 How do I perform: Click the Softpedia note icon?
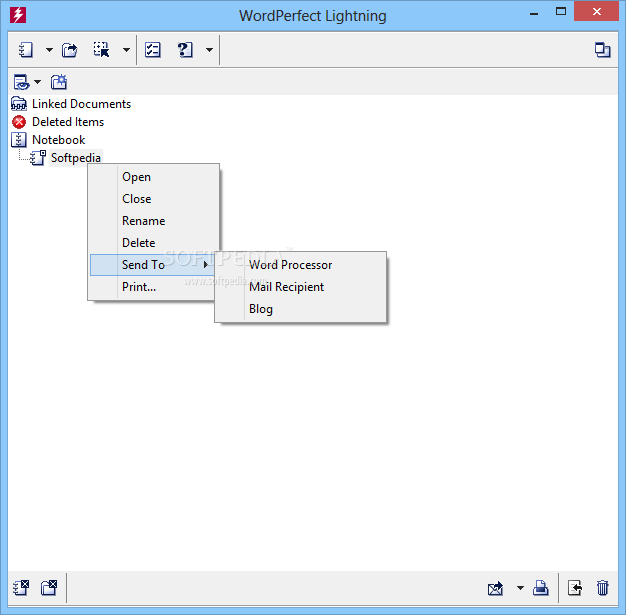click(38, 158)
